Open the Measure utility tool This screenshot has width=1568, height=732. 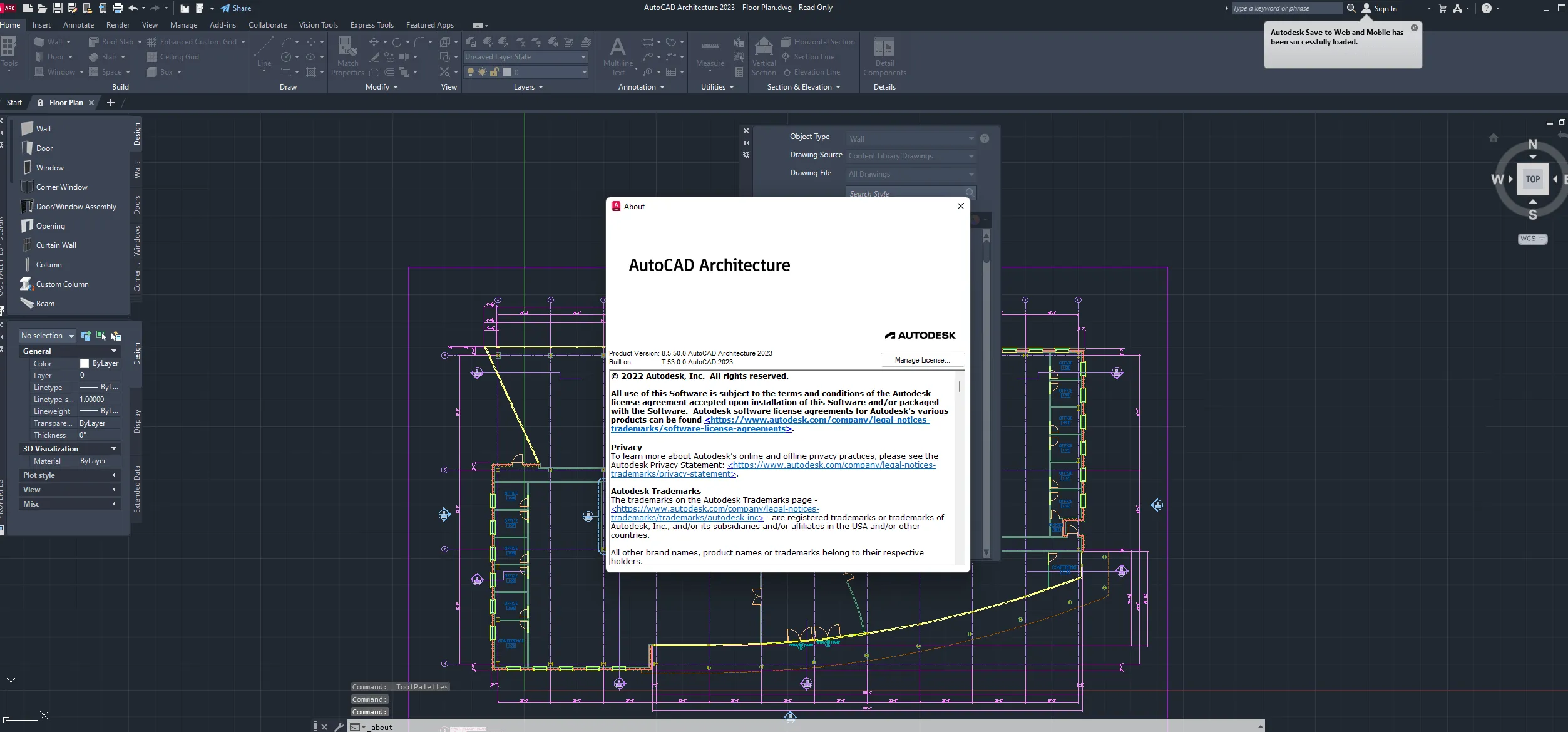(709, 48)
